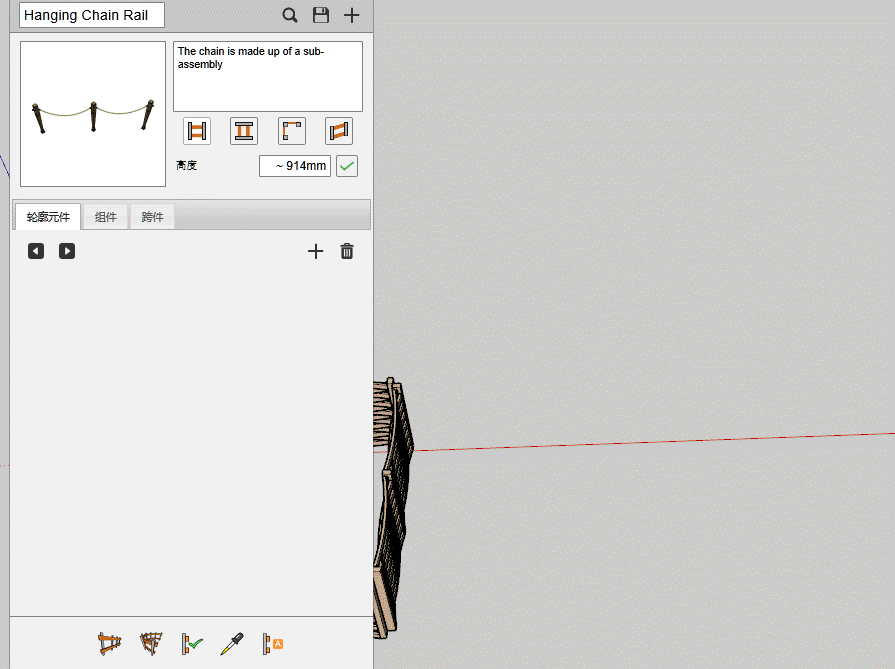Click the post with orange A icon
Screen dimensions: 895x669
click(x=273, y=644)
